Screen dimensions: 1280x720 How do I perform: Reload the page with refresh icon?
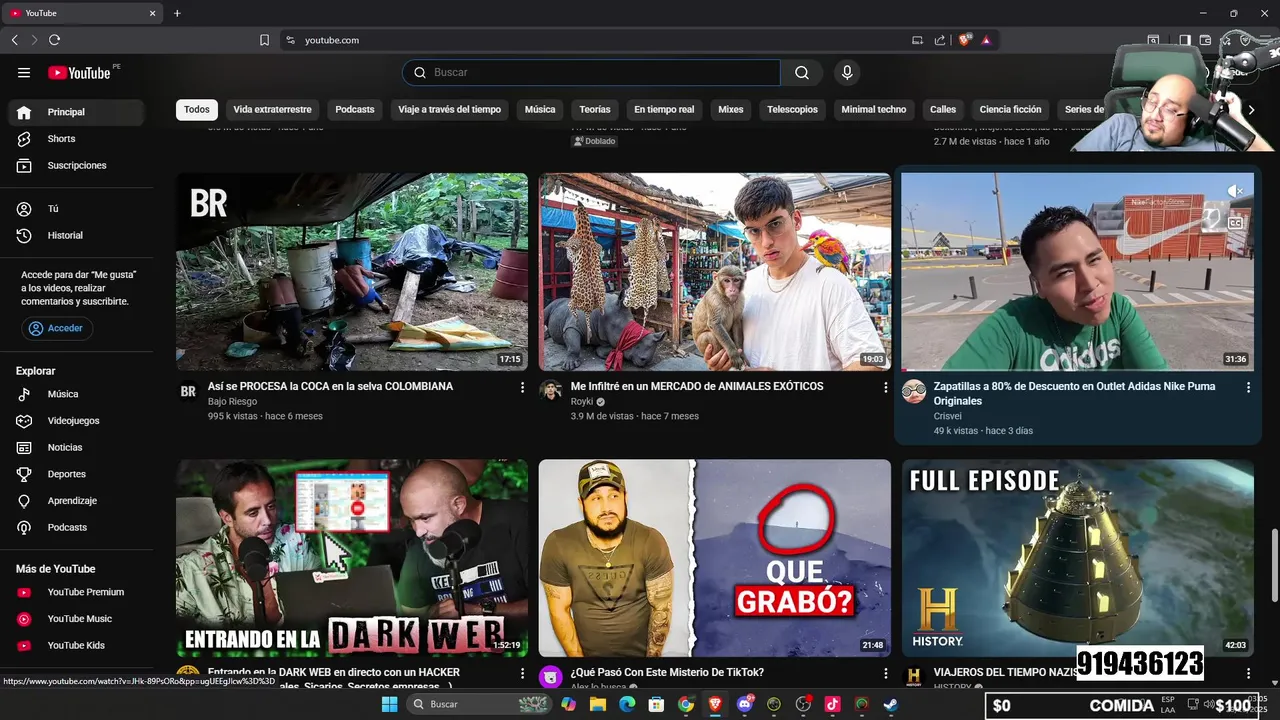pos(54,40)
